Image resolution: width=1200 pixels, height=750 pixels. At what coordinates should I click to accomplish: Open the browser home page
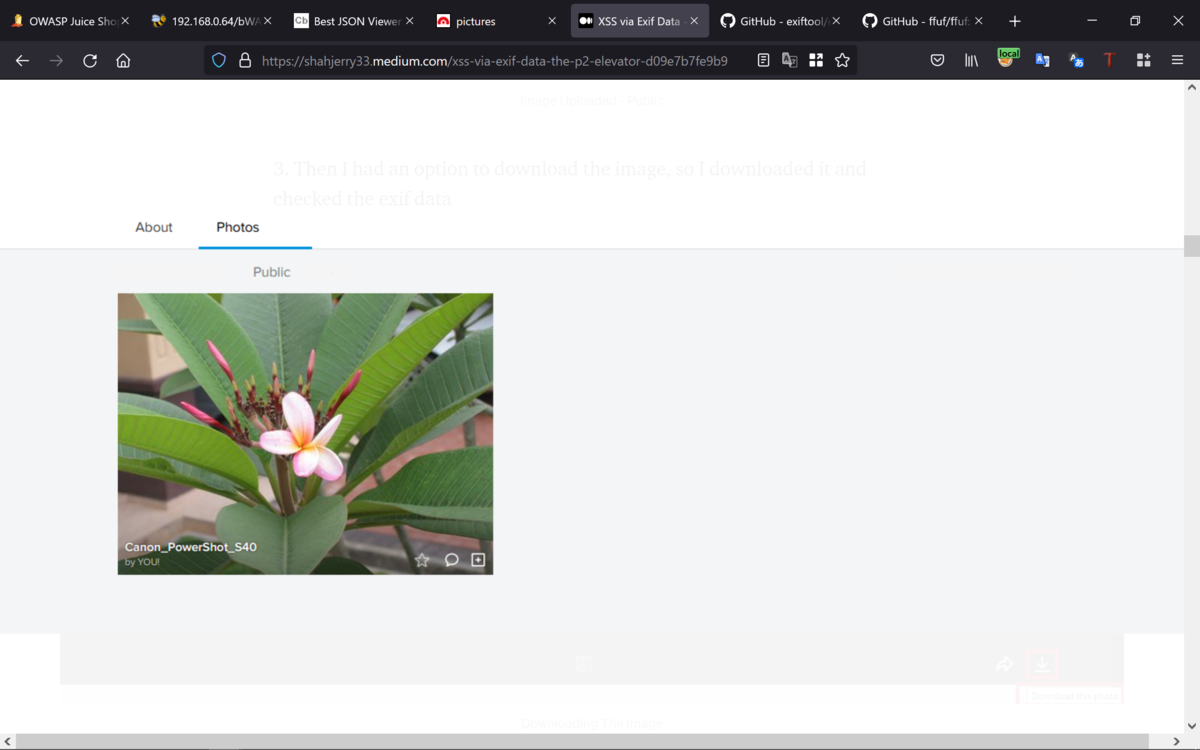(123, 61)
